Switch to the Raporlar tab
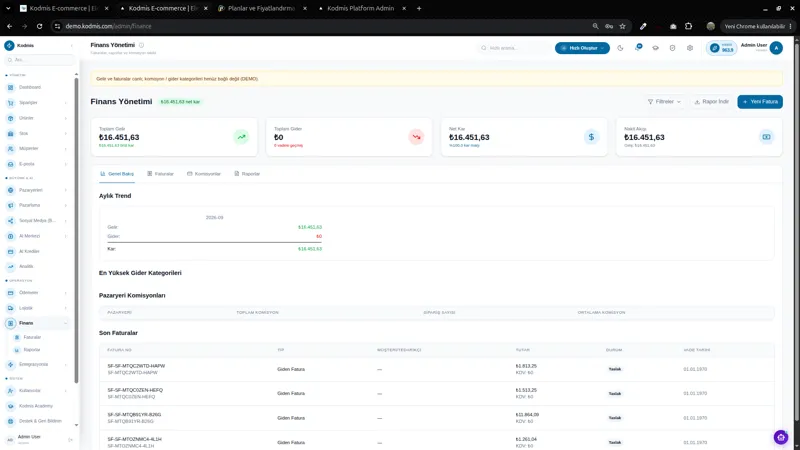 (x=247, y=174)
